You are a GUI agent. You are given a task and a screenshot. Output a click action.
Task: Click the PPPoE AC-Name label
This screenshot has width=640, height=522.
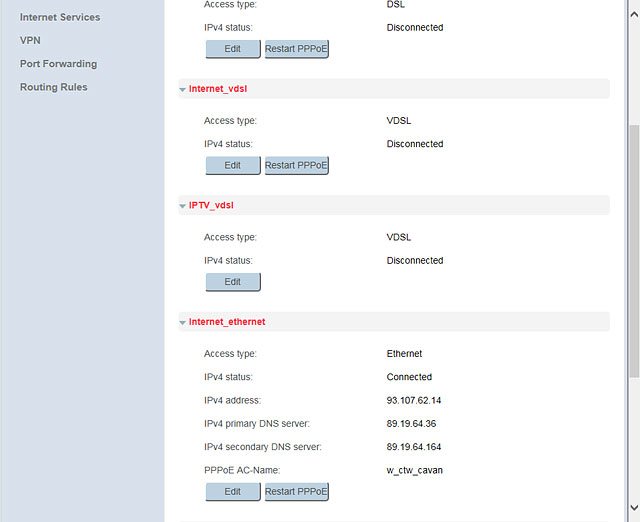click(x=242, y=470)
